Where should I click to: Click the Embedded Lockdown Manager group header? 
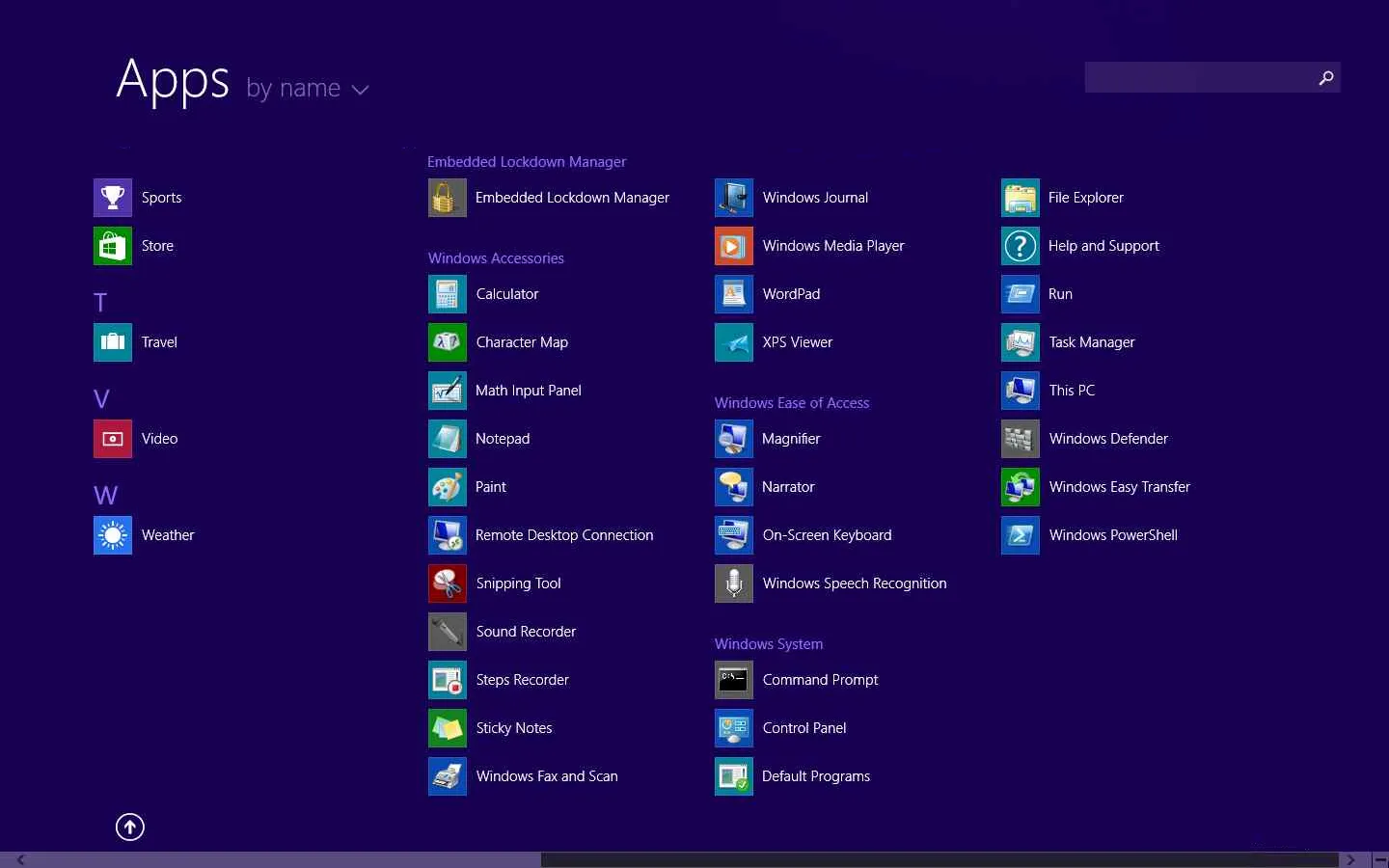pos(527,162)
